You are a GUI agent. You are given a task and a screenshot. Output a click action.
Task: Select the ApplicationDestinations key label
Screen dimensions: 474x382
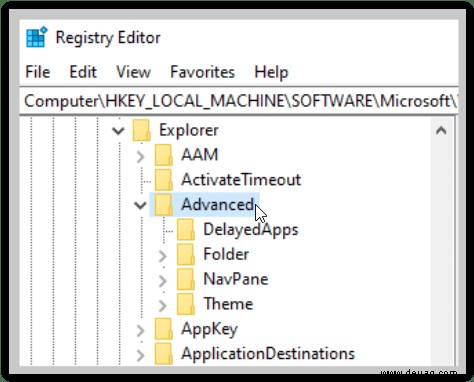(x=268, y=354)
